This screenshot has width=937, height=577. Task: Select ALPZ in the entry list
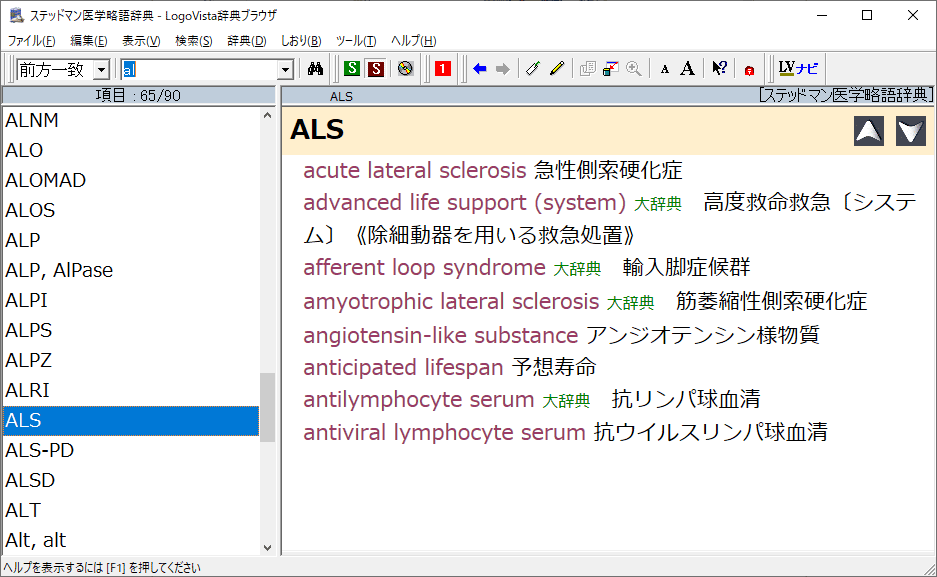tap(131, 360)
